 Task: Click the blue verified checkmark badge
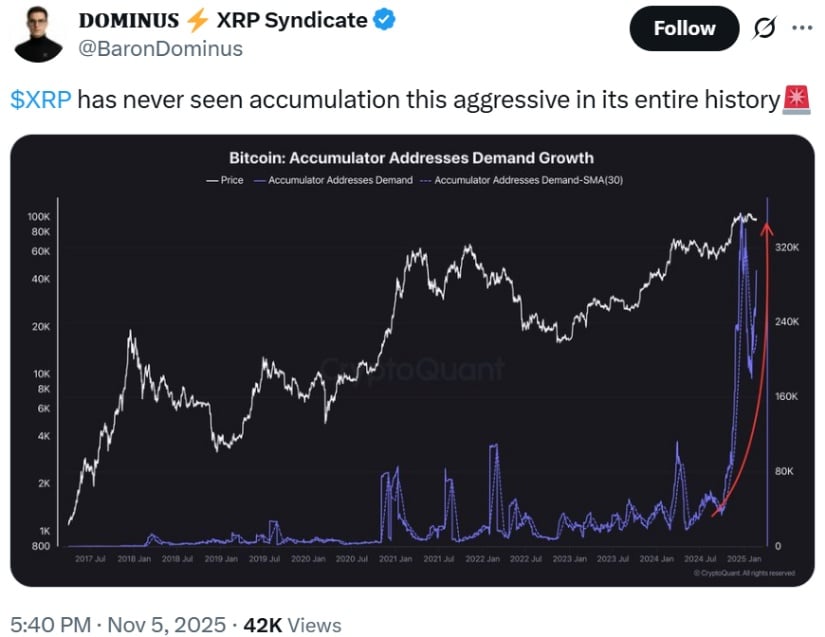tap(385, 20)
